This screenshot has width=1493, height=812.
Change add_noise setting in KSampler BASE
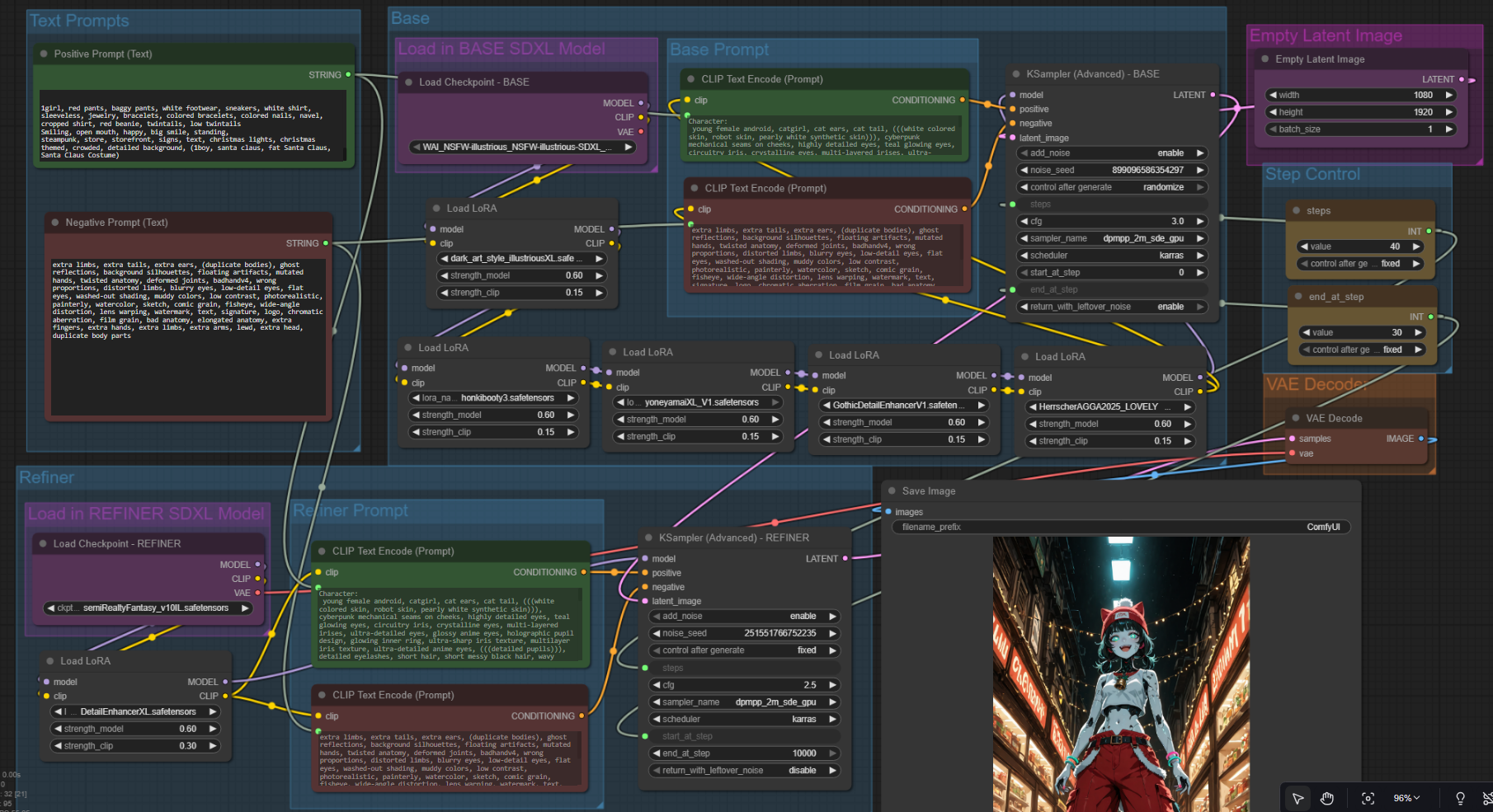click(1112, 153)
